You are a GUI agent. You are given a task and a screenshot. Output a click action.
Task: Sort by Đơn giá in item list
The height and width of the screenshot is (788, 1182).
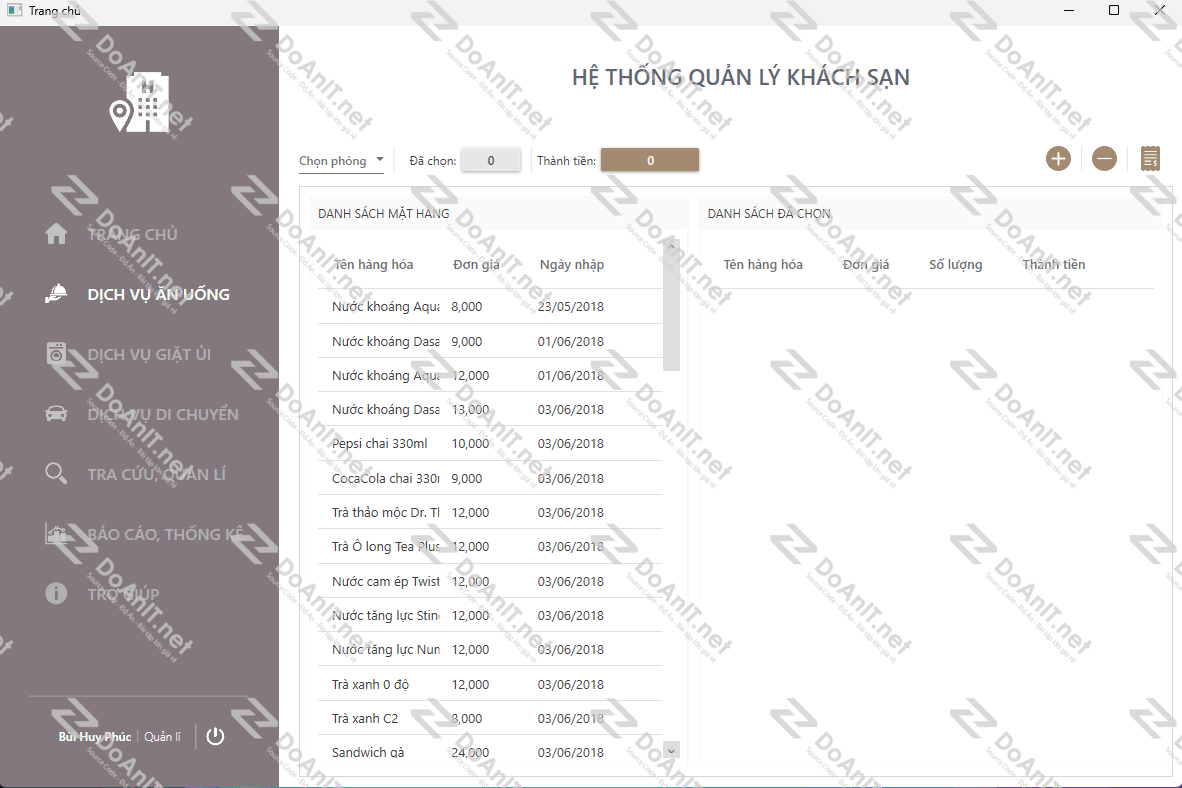click(x=476, y=265)
